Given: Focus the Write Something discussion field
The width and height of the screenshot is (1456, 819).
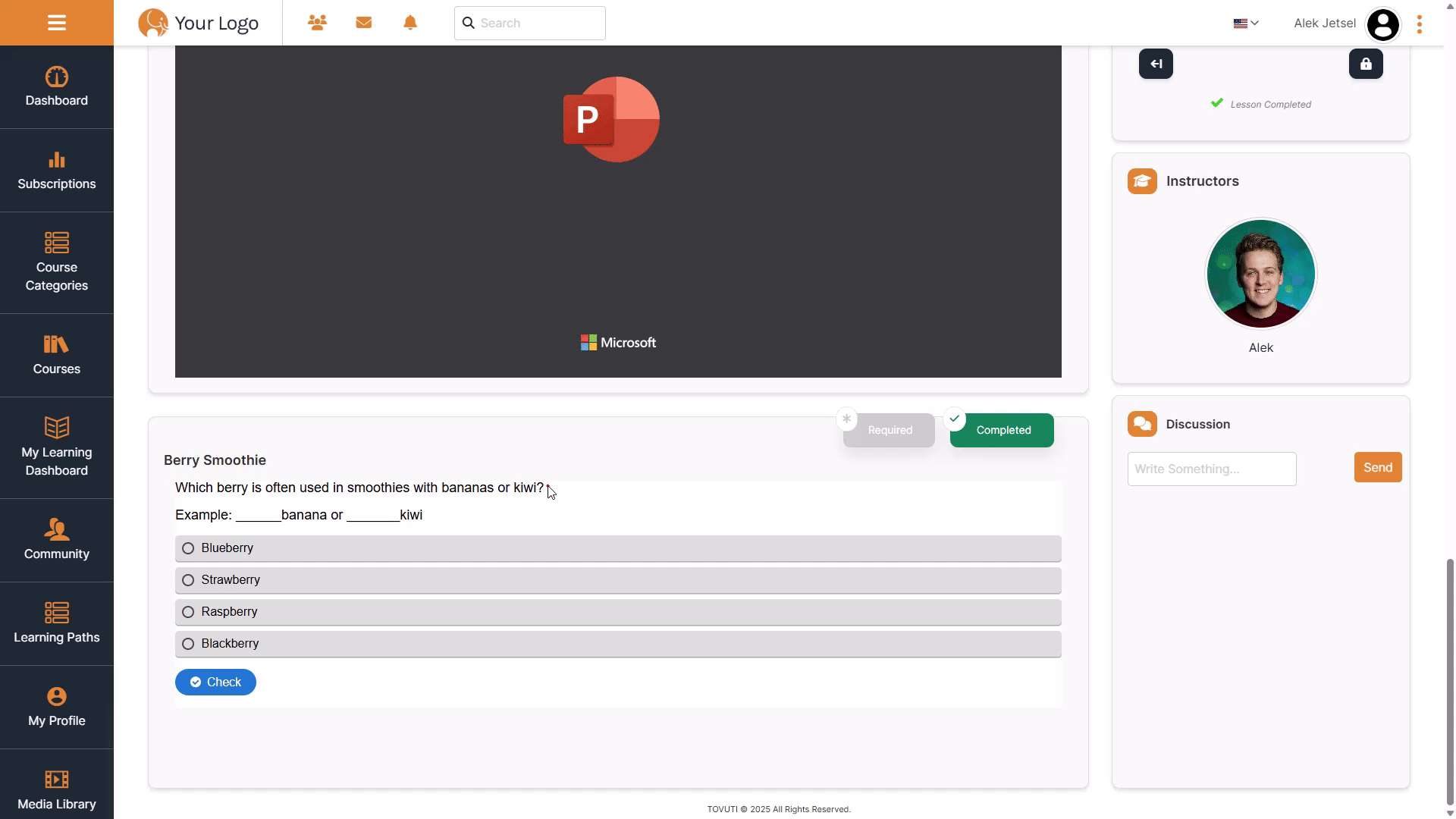Looking at the screenshot, I should click(1212, 469).
